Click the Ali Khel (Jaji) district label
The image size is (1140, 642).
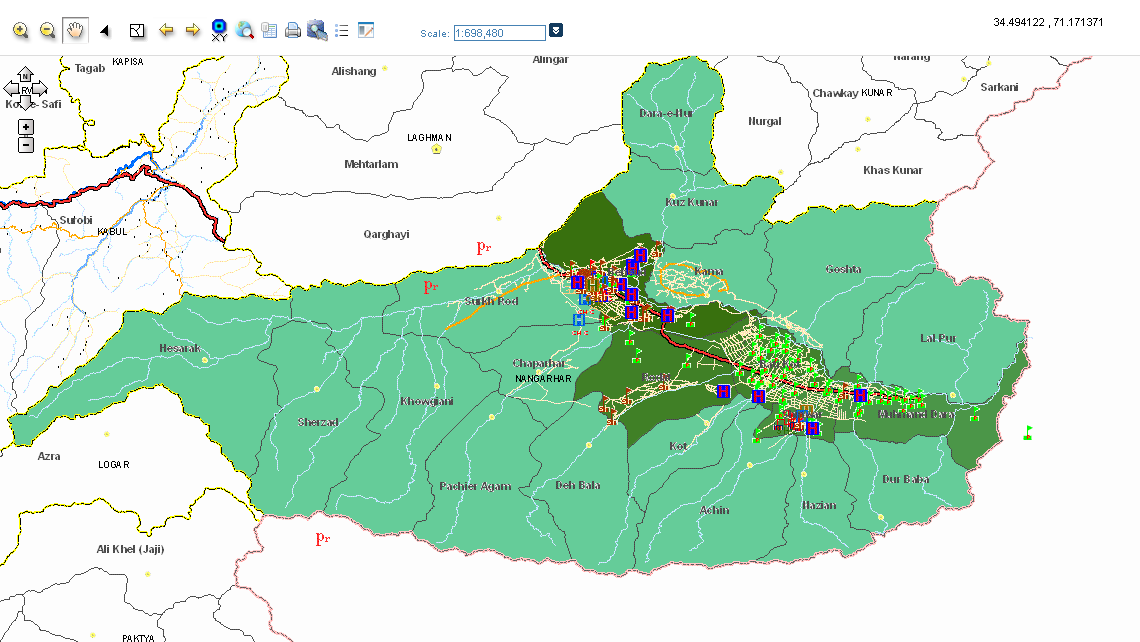pos(131,549)
